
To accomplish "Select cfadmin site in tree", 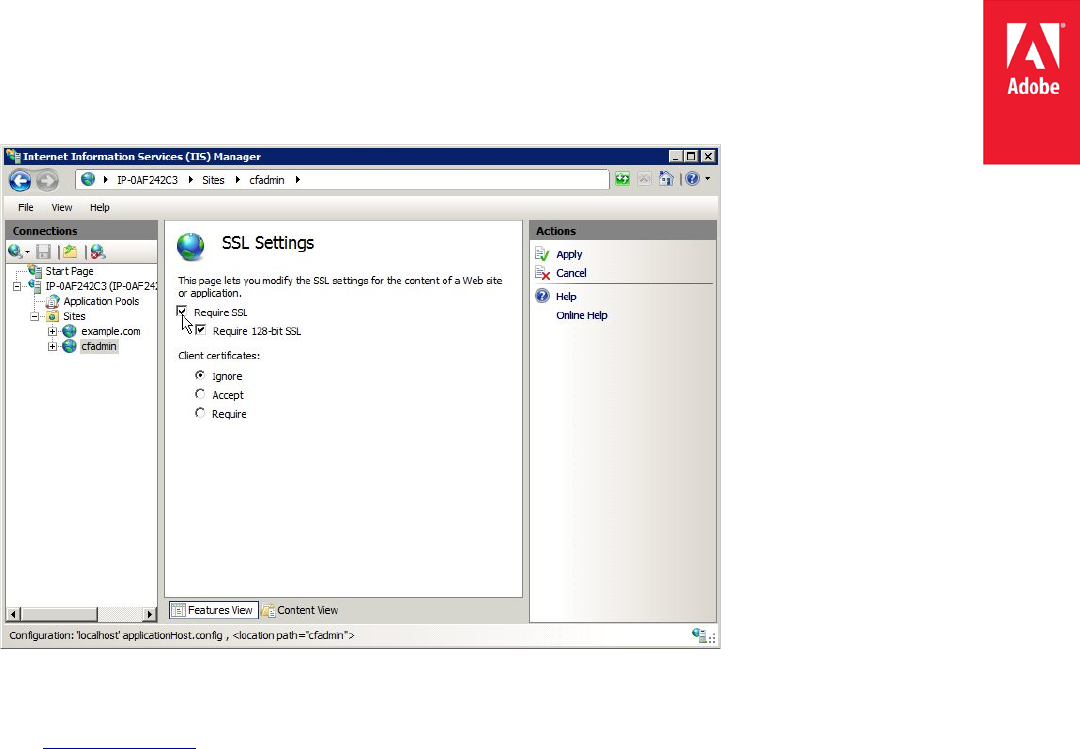I will click(x=99, y=347).
